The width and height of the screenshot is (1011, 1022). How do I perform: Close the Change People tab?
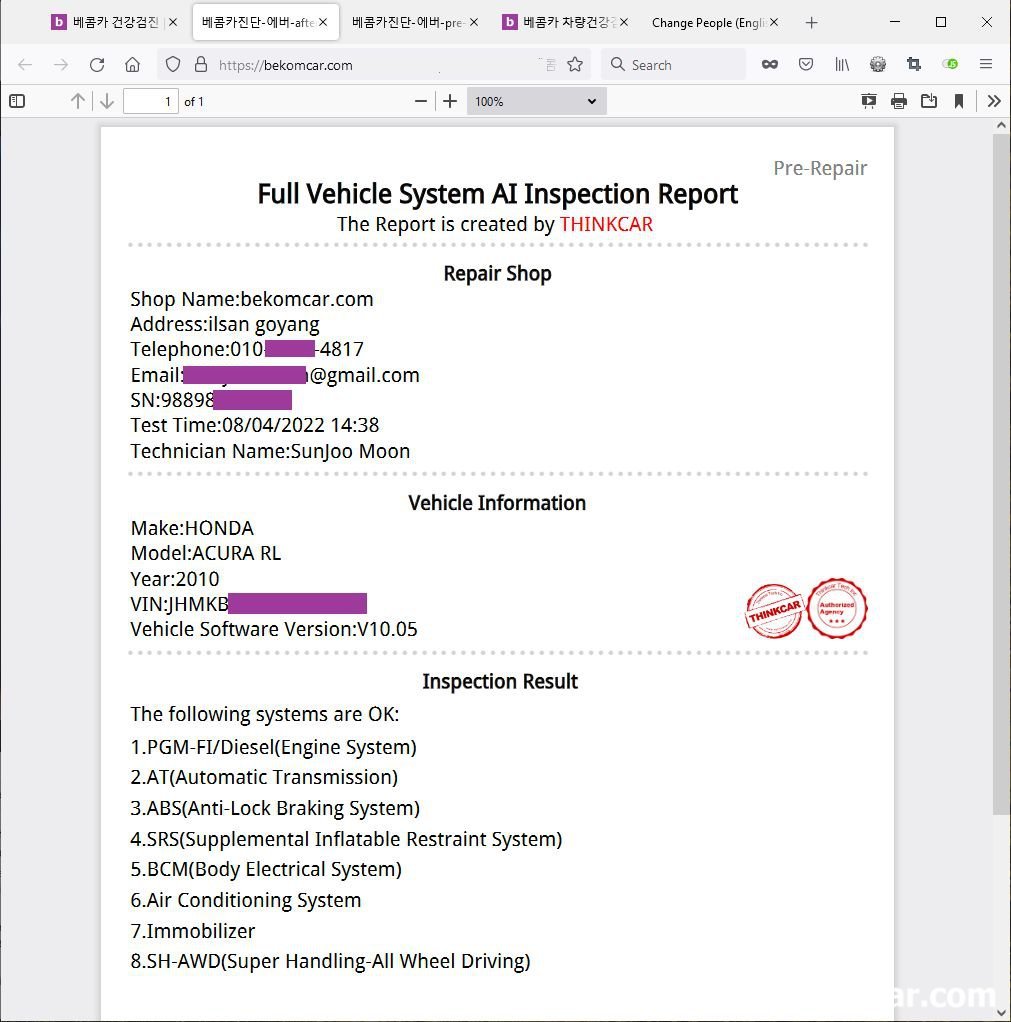click(774, 23)
